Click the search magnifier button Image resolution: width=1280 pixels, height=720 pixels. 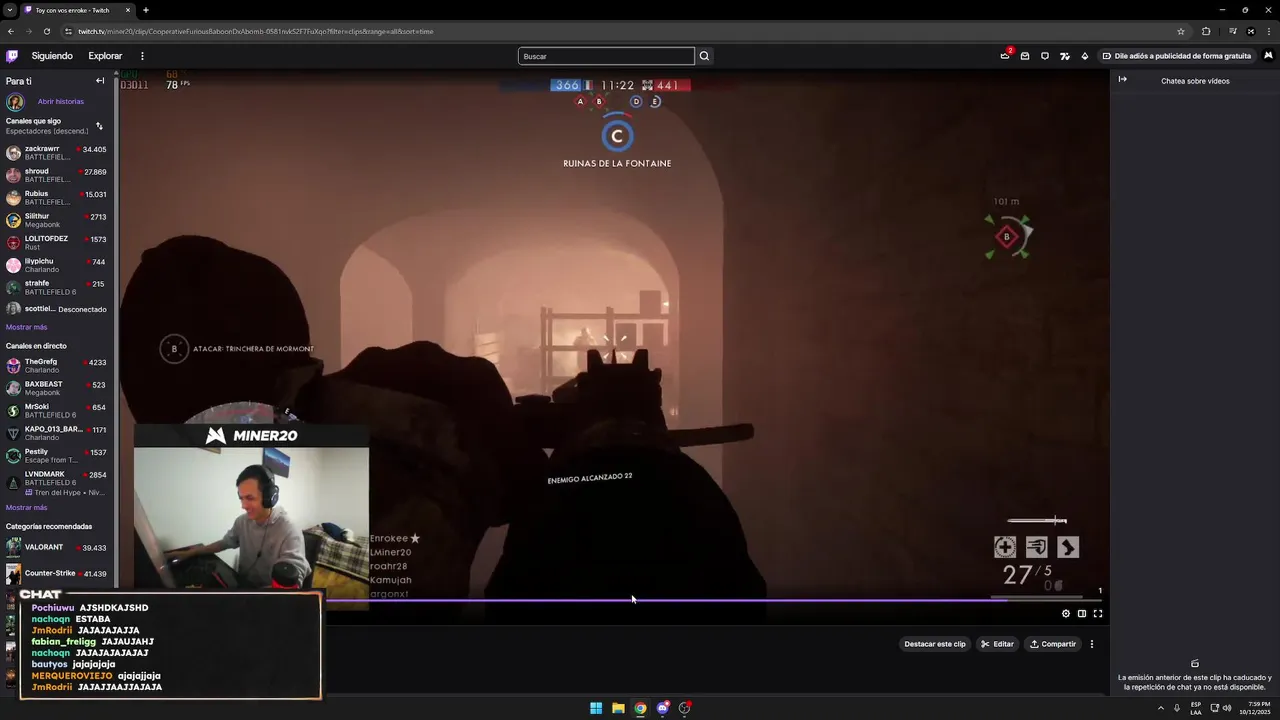click(704, 56)
